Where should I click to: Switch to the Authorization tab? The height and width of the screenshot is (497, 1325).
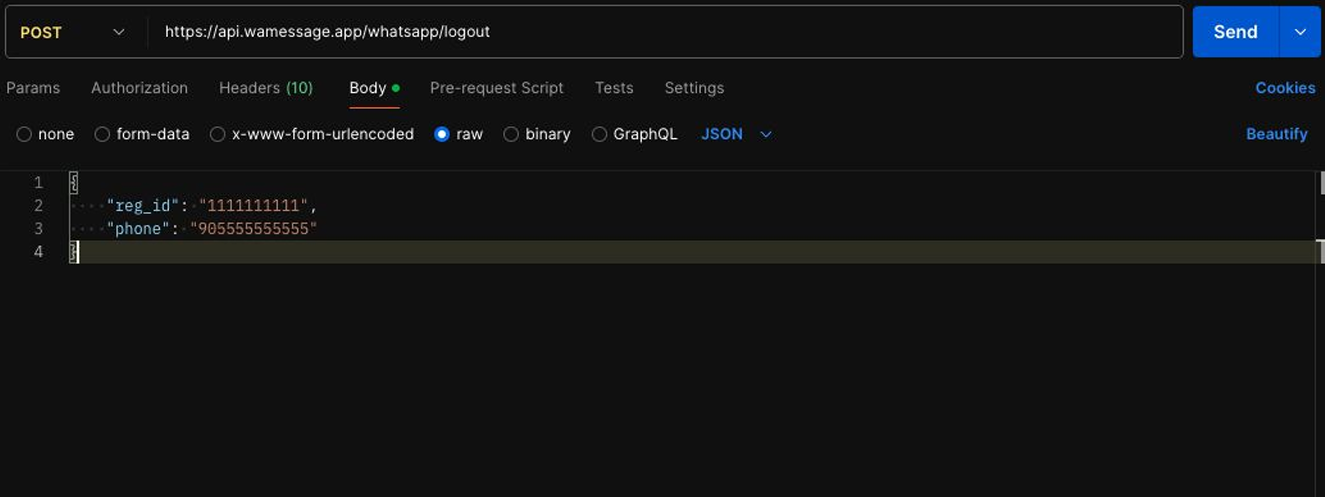(139, 88)
